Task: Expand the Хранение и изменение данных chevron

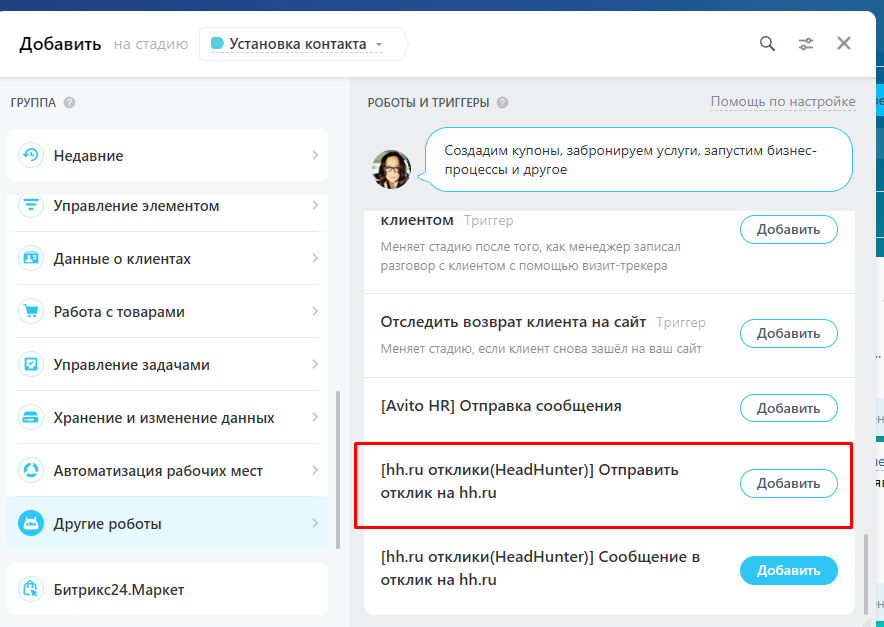Action: click(x=315, y=417)
